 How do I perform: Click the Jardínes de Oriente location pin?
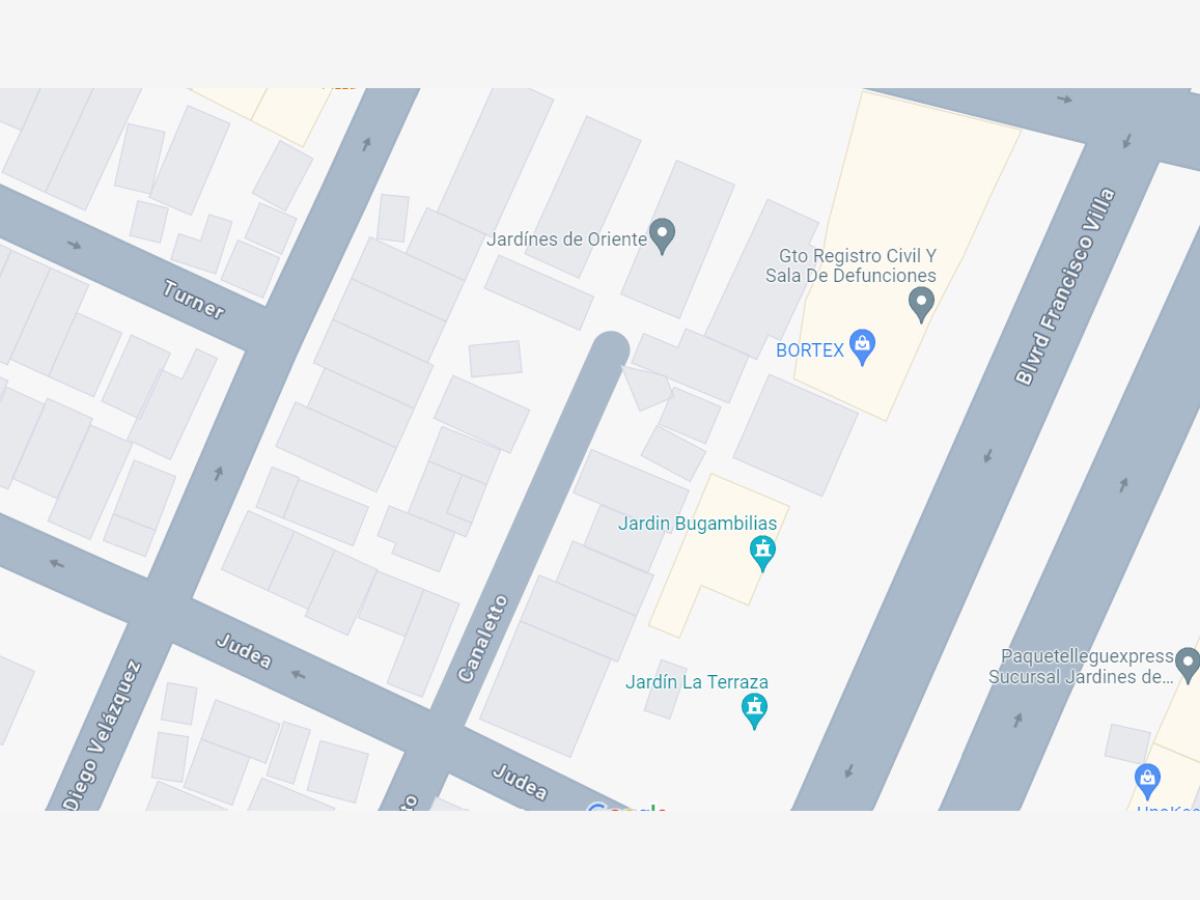pyautogui.click(x=661, y=236)
